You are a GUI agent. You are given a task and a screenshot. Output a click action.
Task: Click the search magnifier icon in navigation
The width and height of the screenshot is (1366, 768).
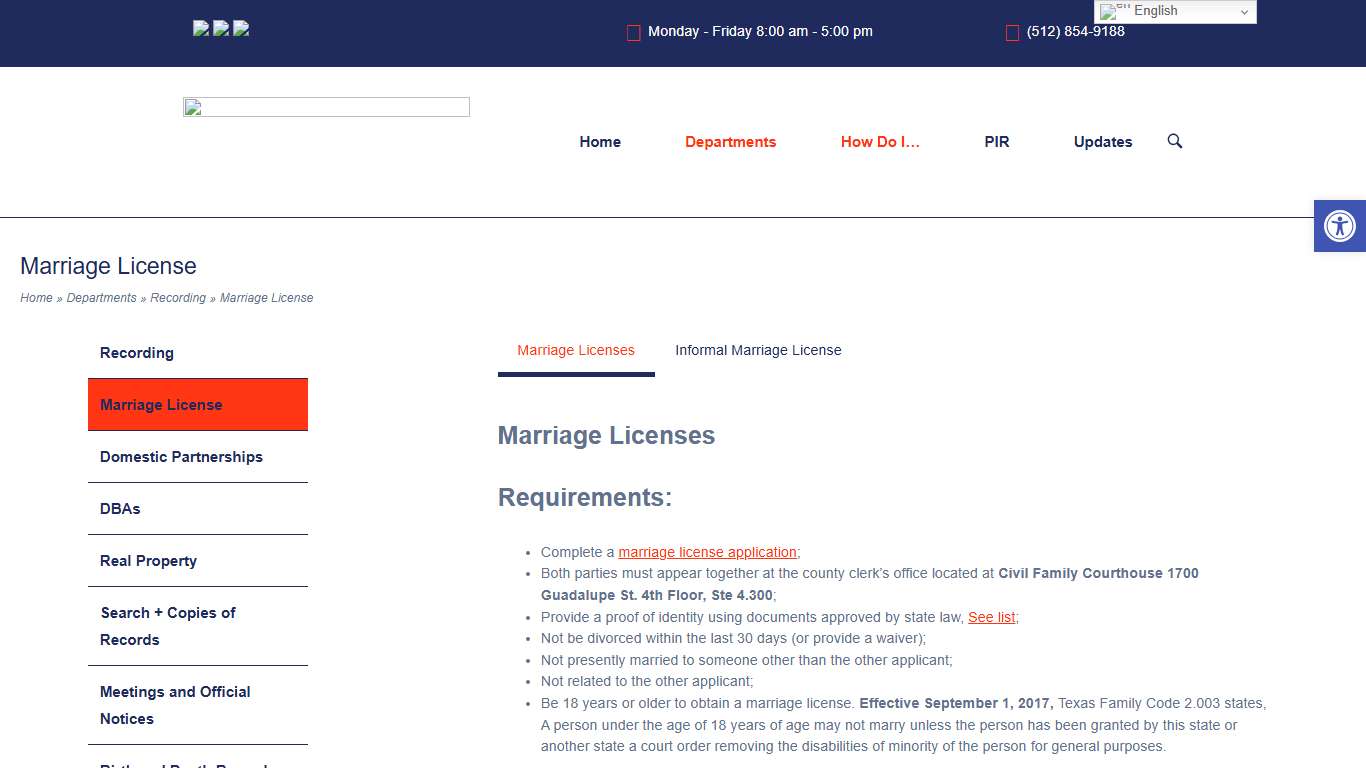tap(1175, 141)
